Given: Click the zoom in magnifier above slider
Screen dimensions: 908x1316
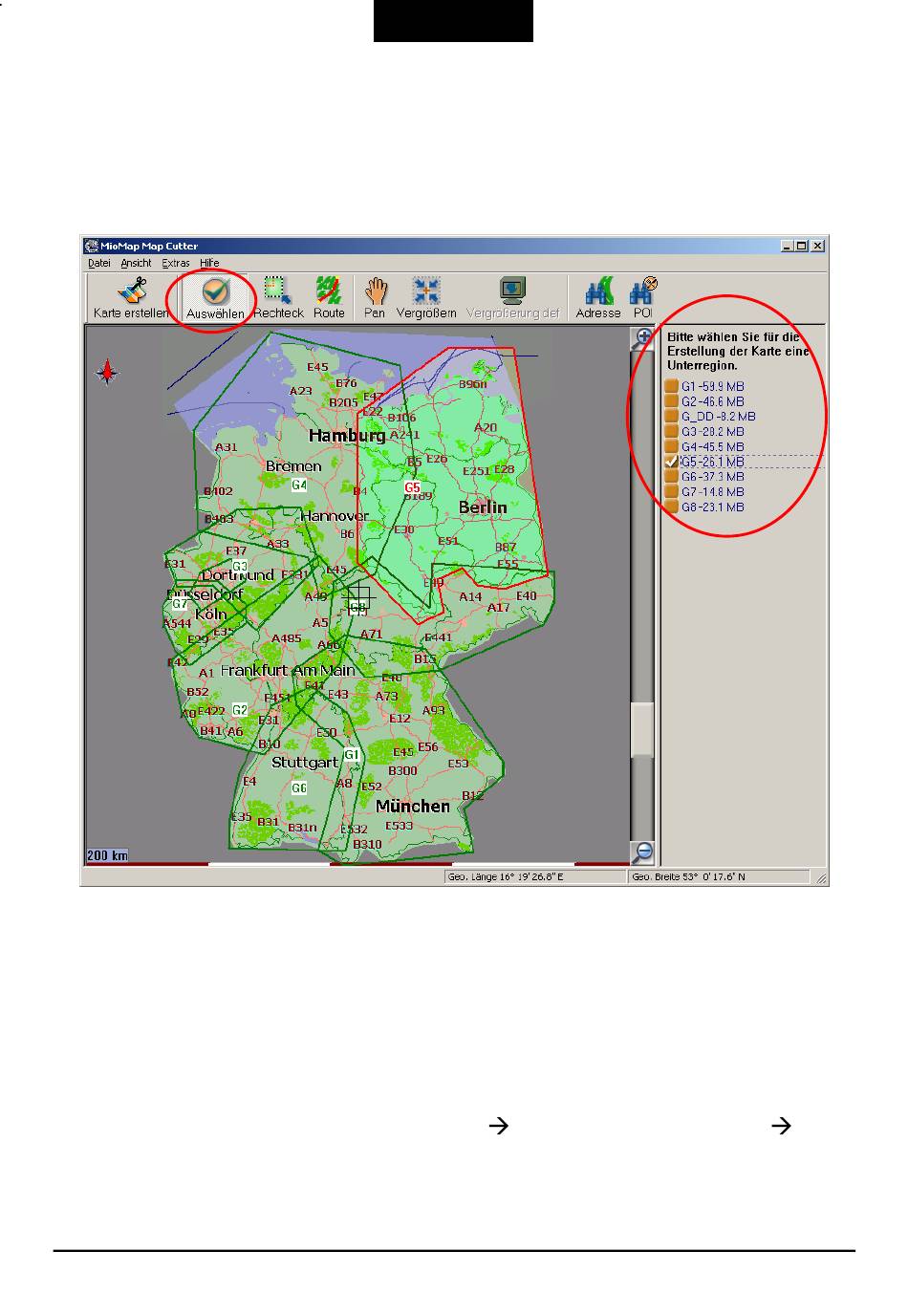Looking at the screenshot, I should [x=644, y=338].
